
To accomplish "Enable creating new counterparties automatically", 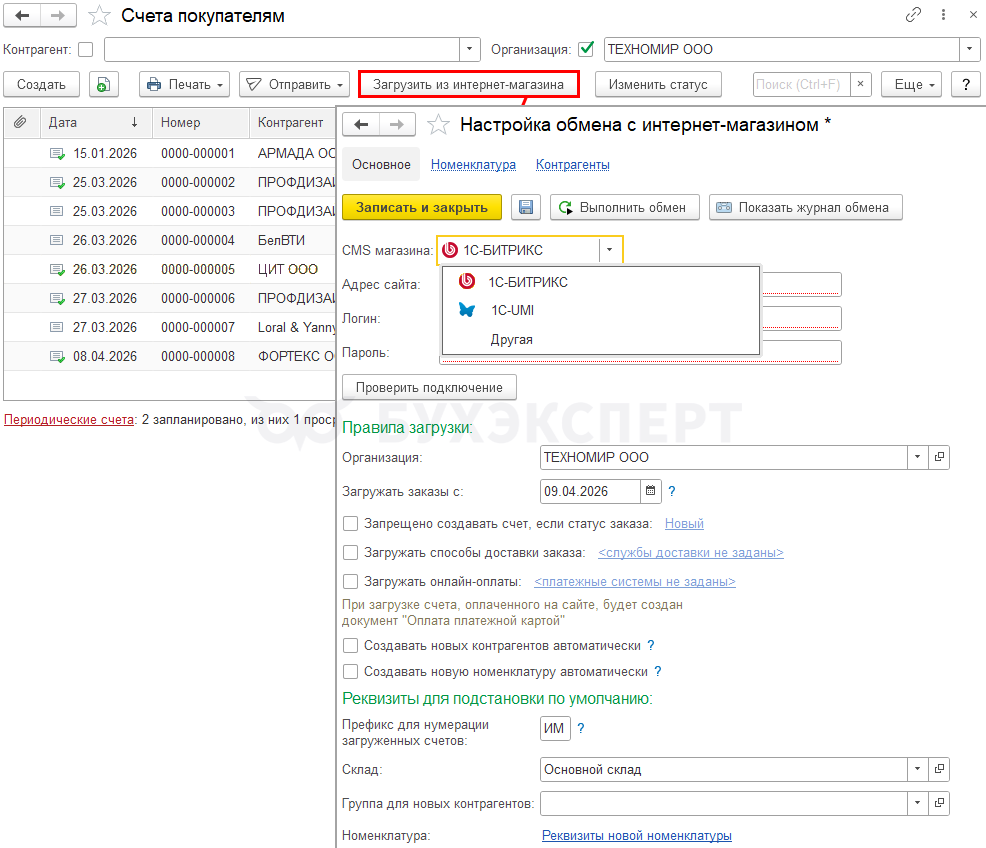I will (350, 646).
